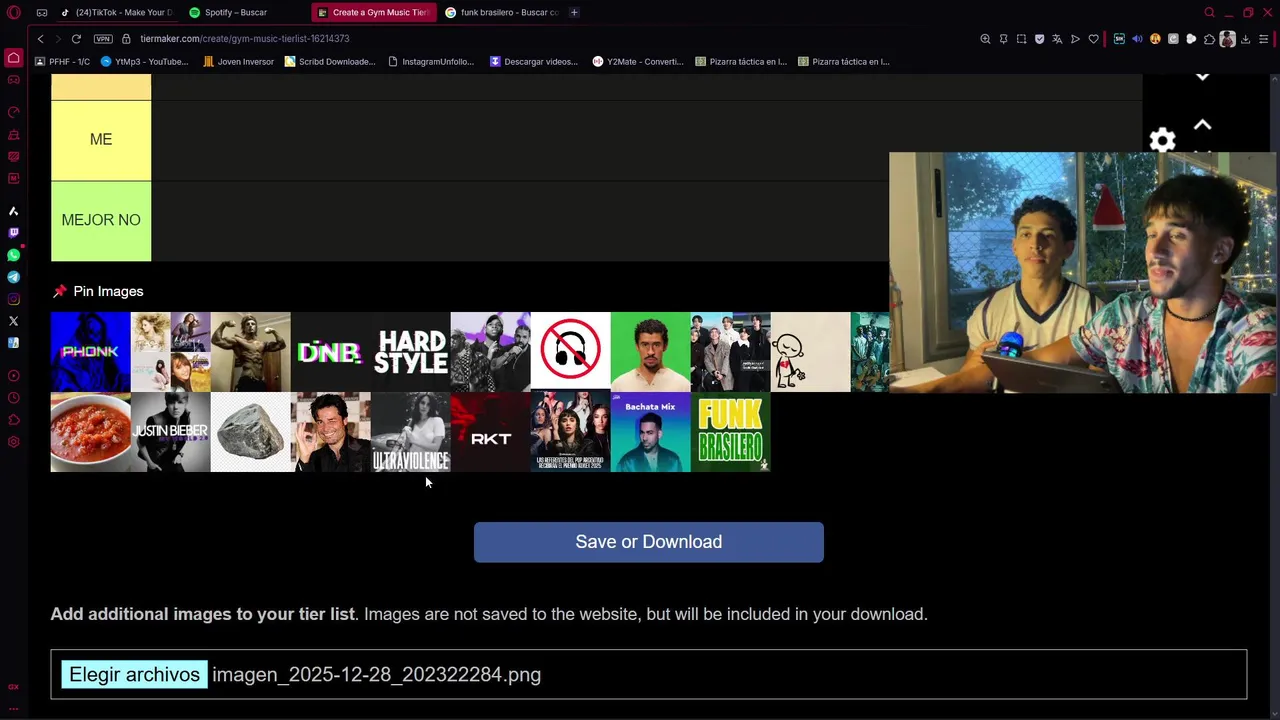Select the RKT image tile

491,432
